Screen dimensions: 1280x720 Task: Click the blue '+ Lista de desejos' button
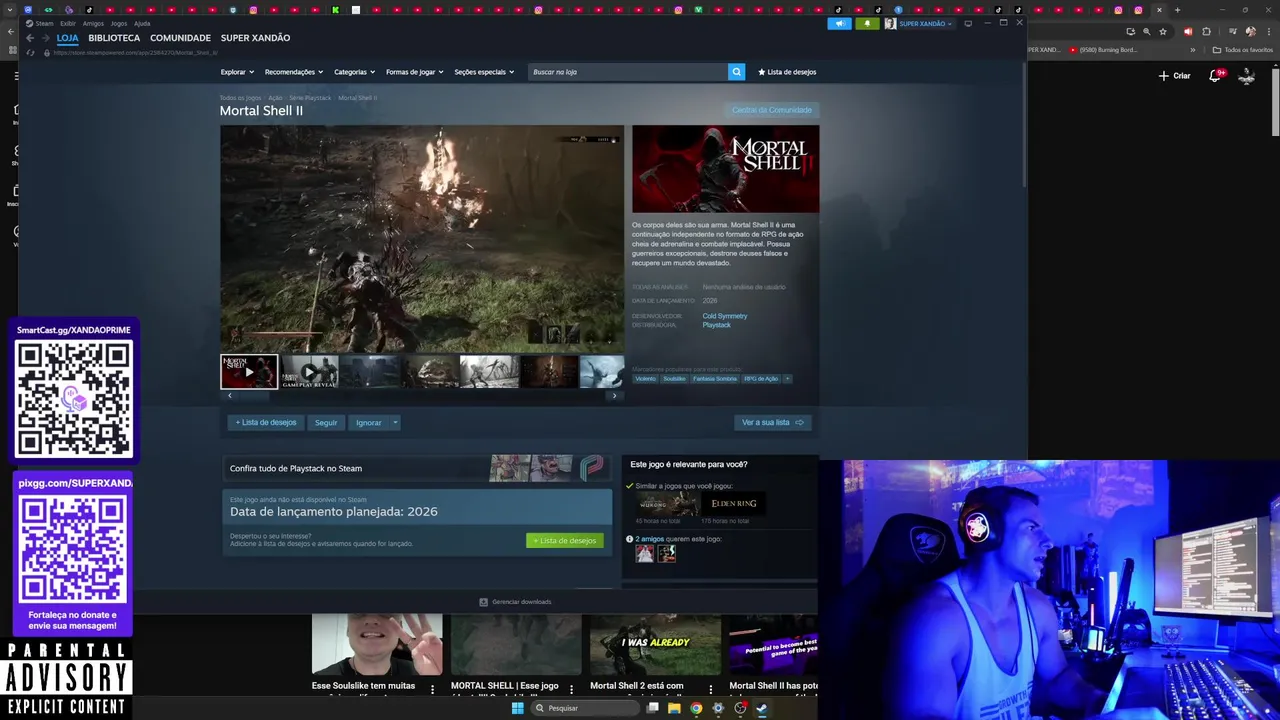[266, 423]
